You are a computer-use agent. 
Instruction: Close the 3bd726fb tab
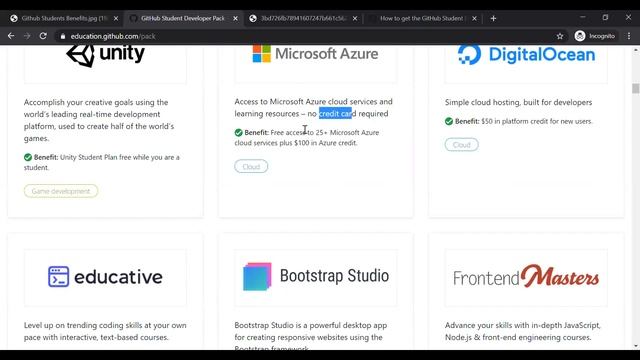pos(355,18)
